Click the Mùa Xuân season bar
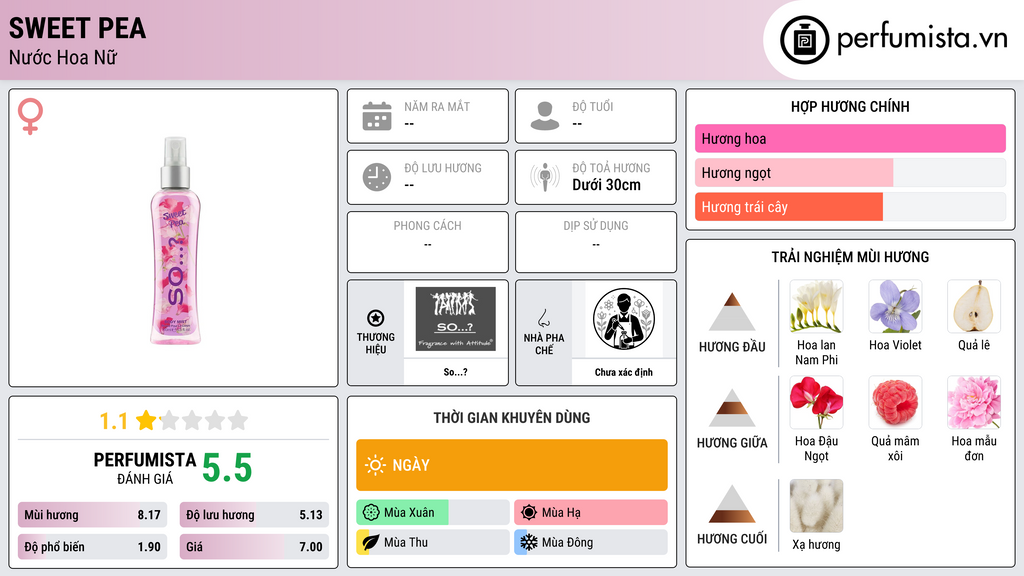1024x576 pixels. [x=433, y=513]
